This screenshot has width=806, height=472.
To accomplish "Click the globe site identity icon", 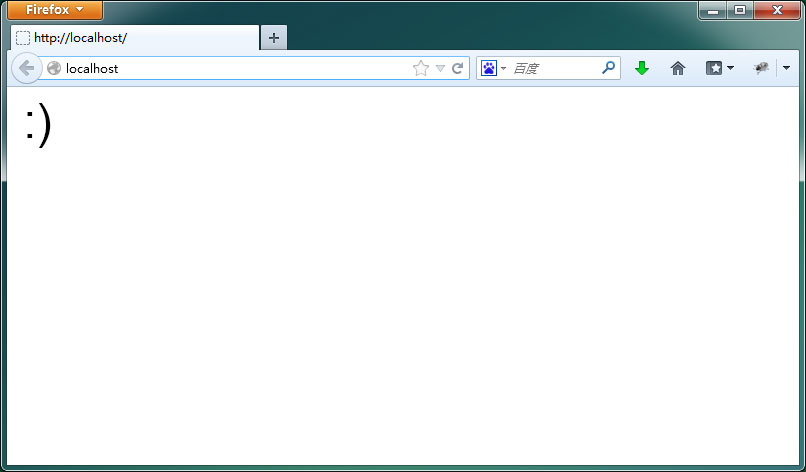I will click(x=54, y=68).
